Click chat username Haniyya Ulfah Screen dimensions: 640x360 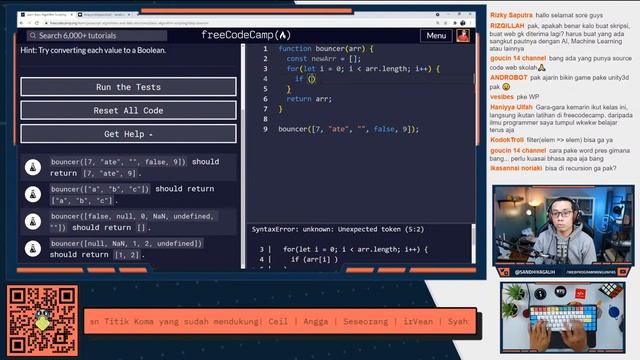pos(511,107)
